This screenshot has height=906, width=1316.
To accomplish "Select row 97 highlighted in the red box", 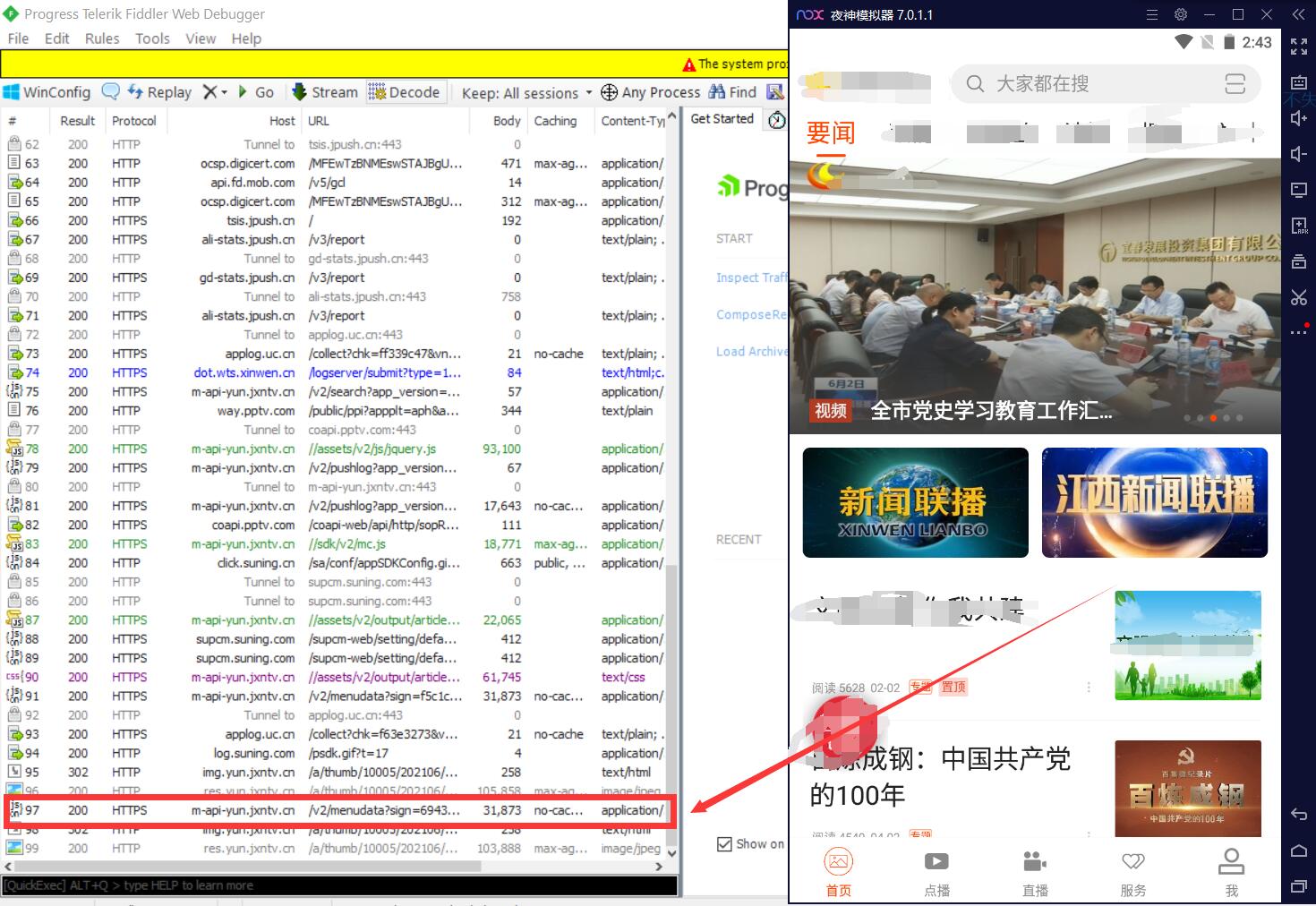I will coord(340,810).
